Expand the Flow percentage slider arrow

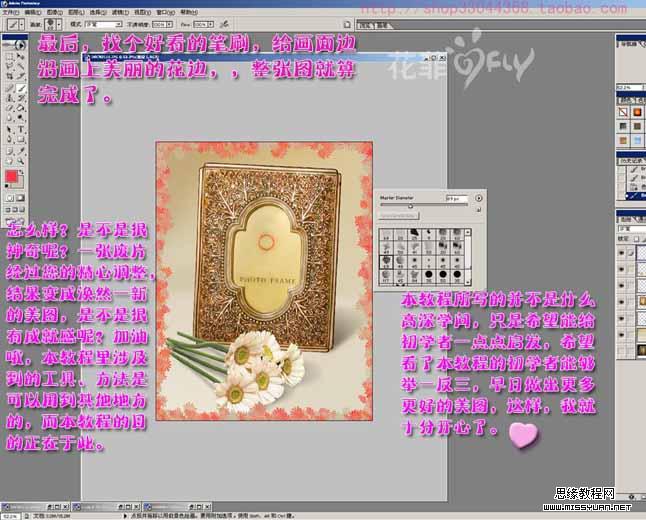(211, 25)
